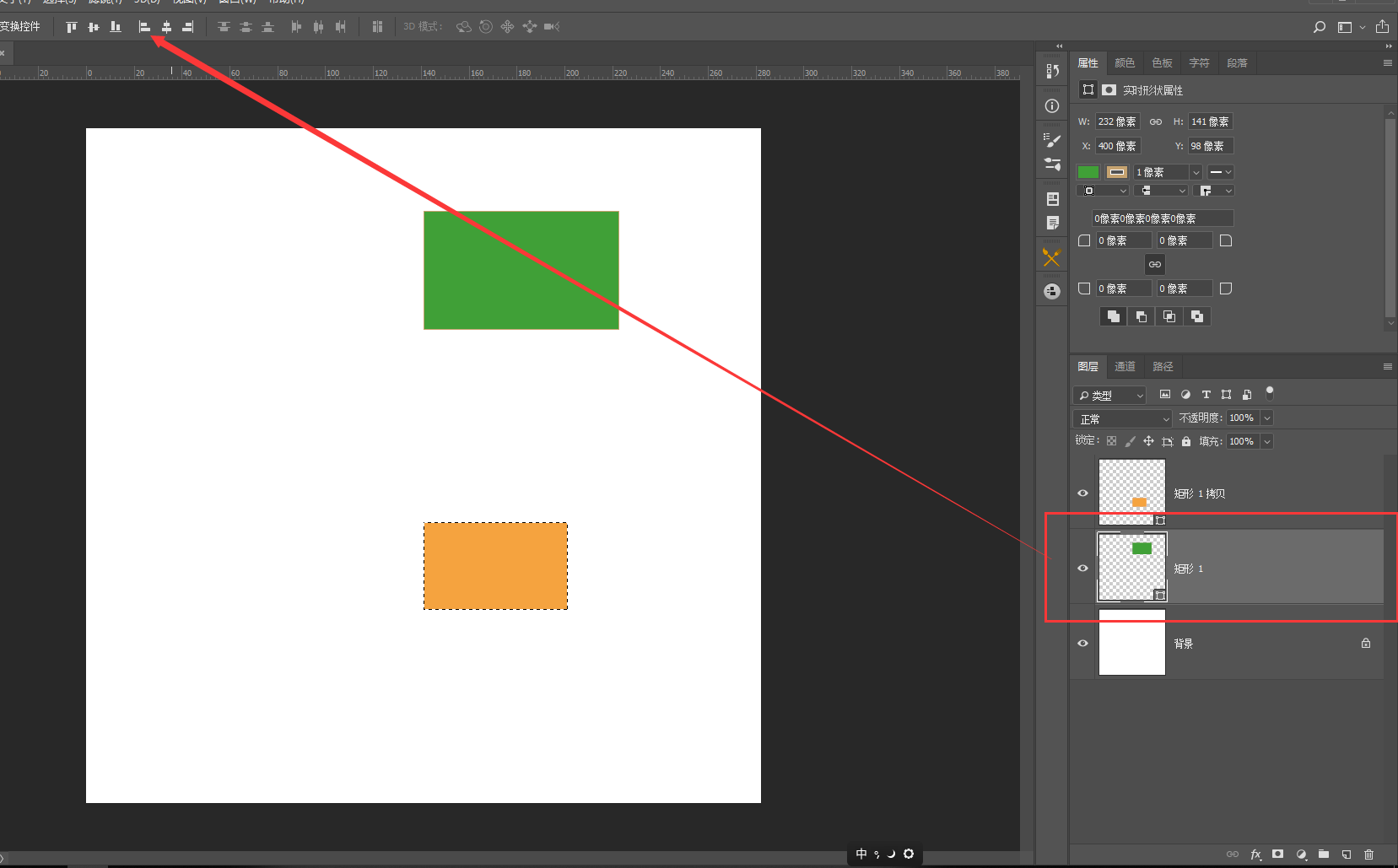The image size is (1398, 868).
Task: Open the Brush Settings panel icon
Action: click(x=1052, y=140)
